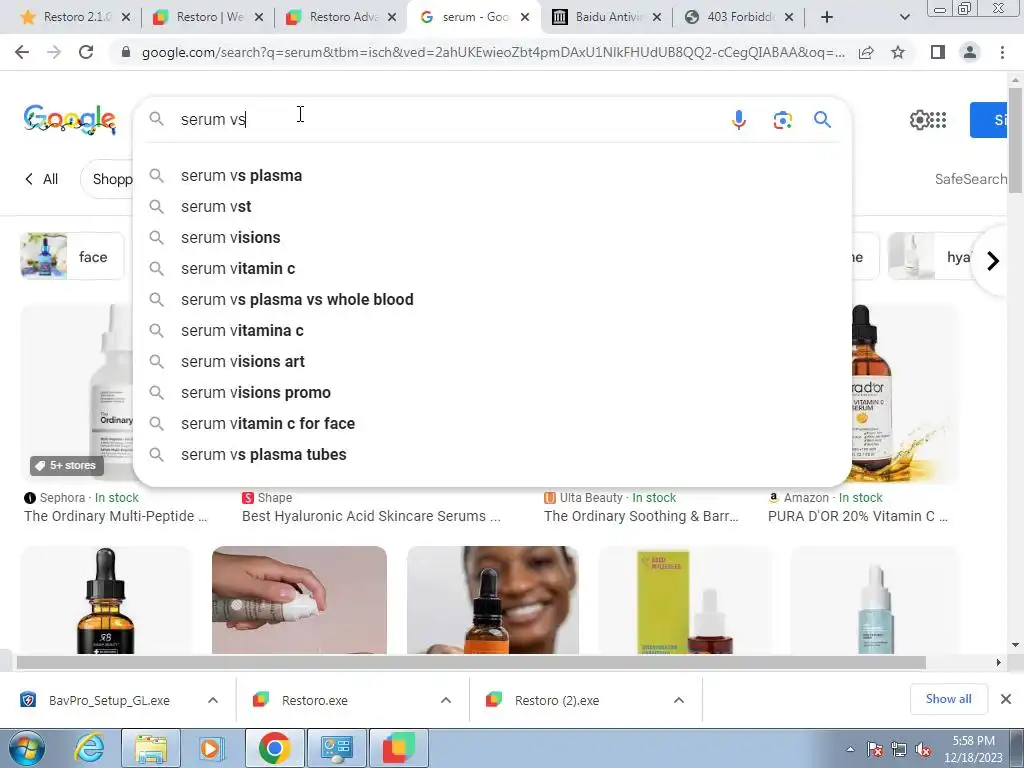Switch to Restoro 2.1.0 tab
Image resolution: width=1024 pixels, height=768 pixels.
click(x=74, y=17)
